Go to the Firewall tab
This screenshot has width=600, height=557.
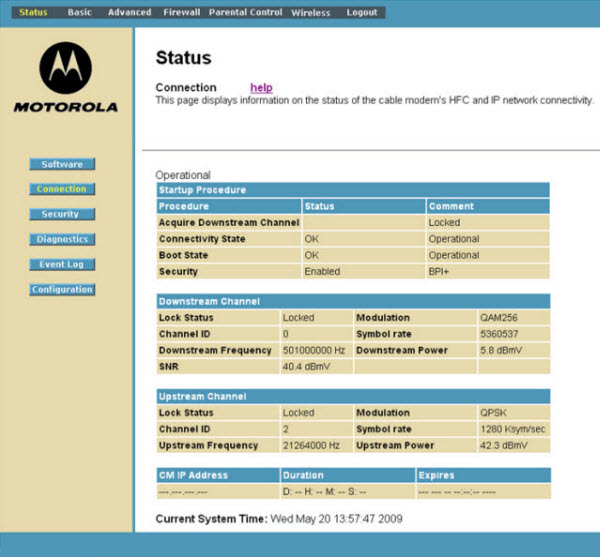click(x=180, y=13)
